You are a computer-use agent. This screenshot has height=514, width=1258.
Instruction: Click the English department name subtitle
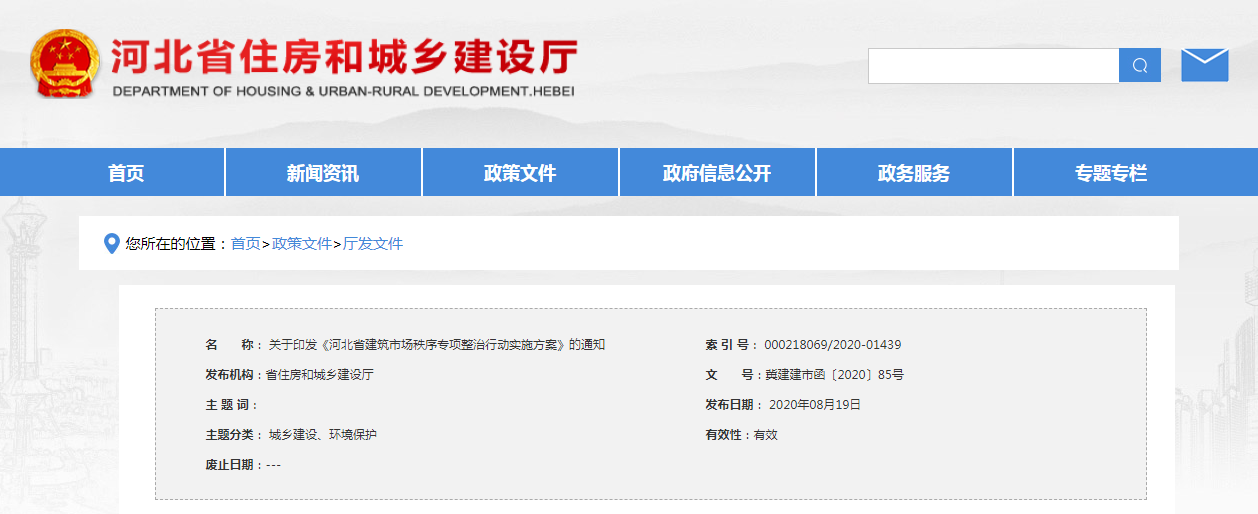(343, 91)
